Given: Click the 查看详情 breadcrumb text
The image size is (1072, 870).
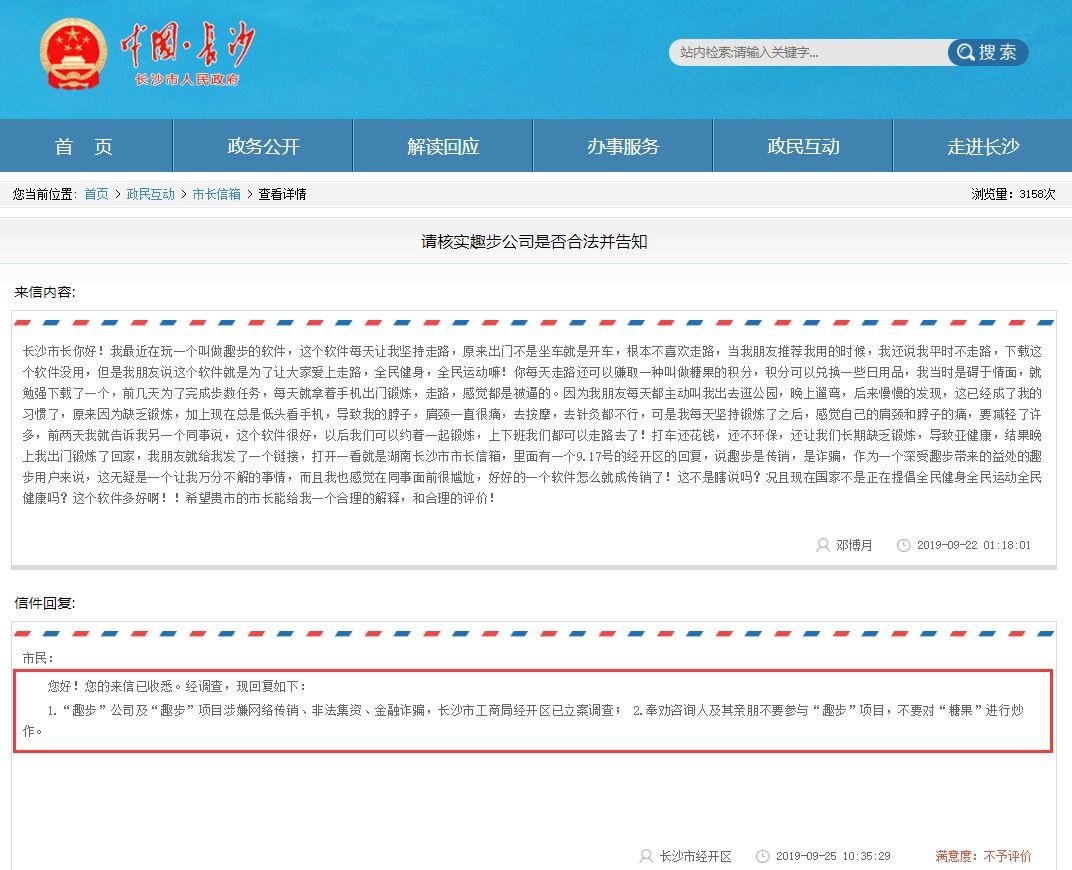Looking at the screenshot, I should 282,194.
